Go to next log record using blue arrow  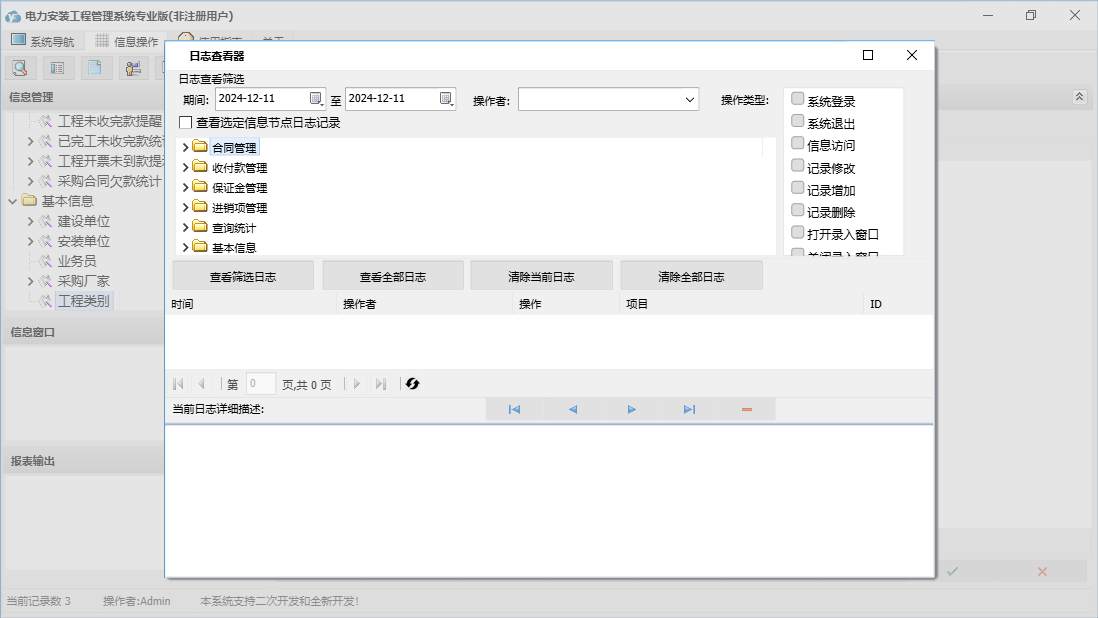click(x=631, y=410)
